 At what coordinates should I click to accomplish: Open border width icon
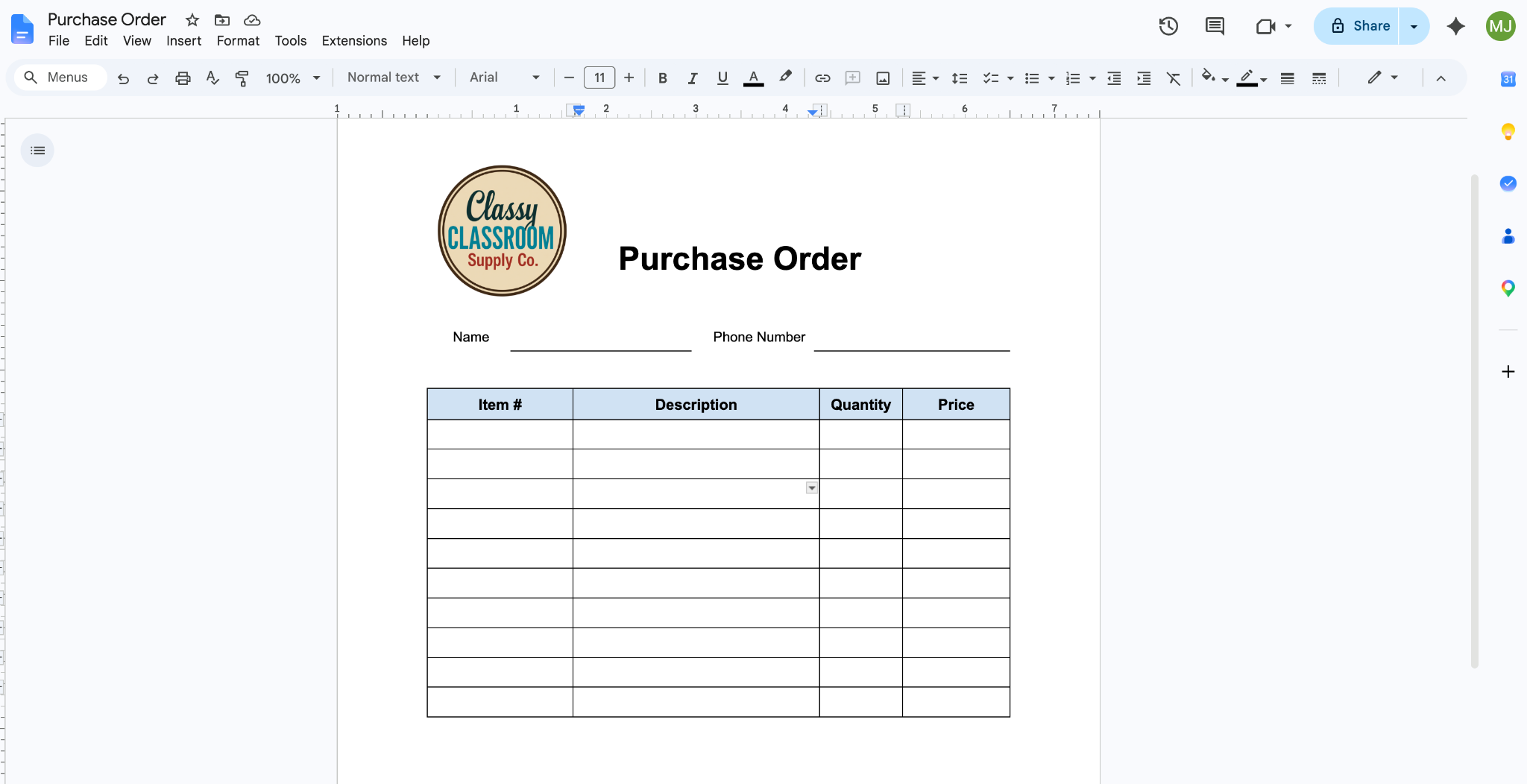point(1288,78)
